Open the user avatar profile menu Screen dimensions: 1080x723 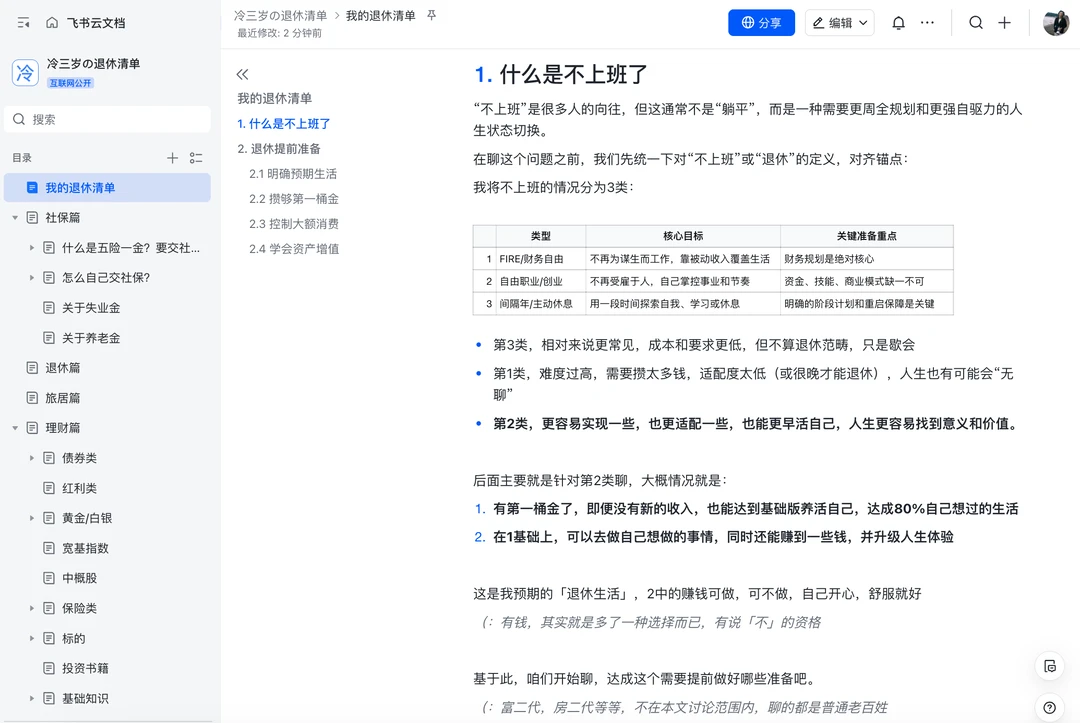click(x=1056, y=23)
